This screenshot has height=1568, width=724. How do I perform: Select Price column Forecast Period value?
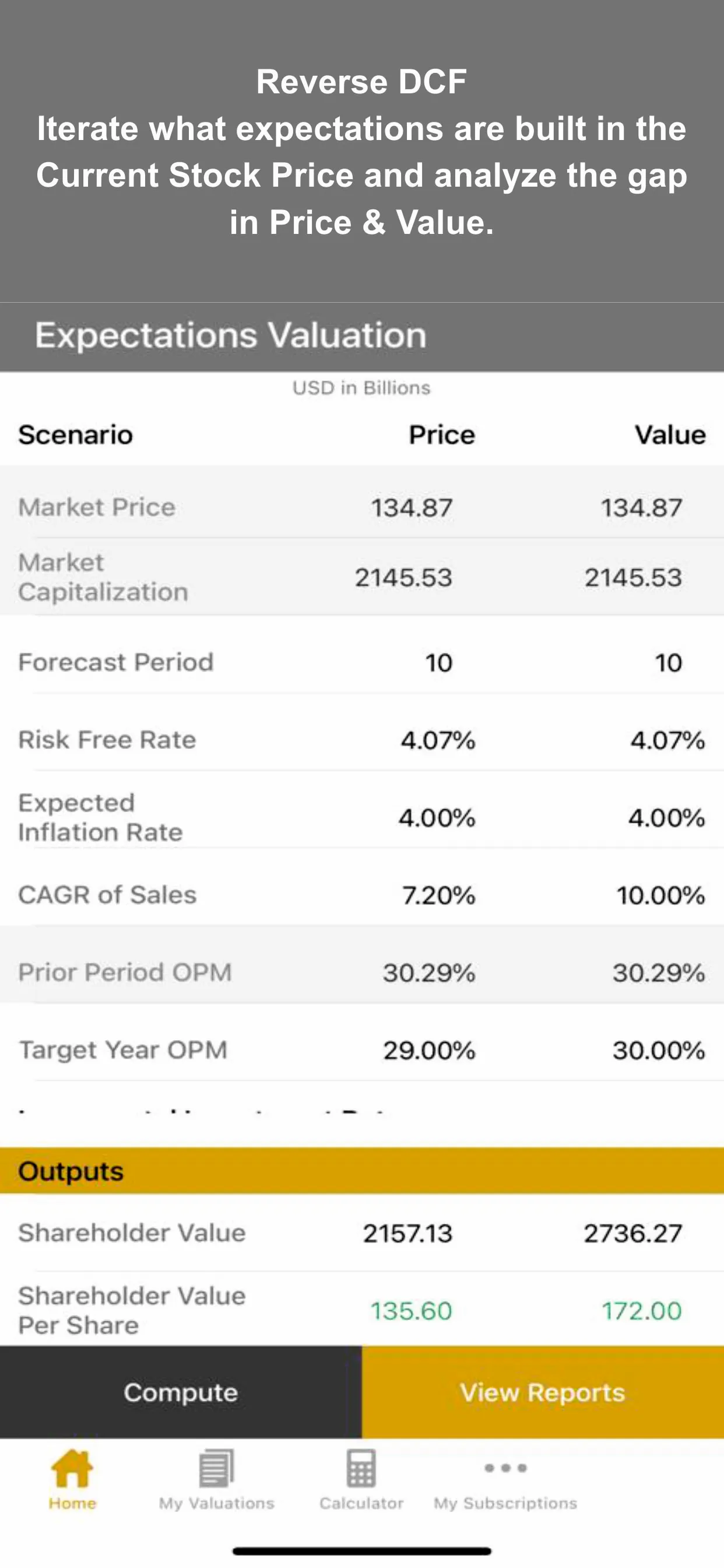click(x=439, y=662)
